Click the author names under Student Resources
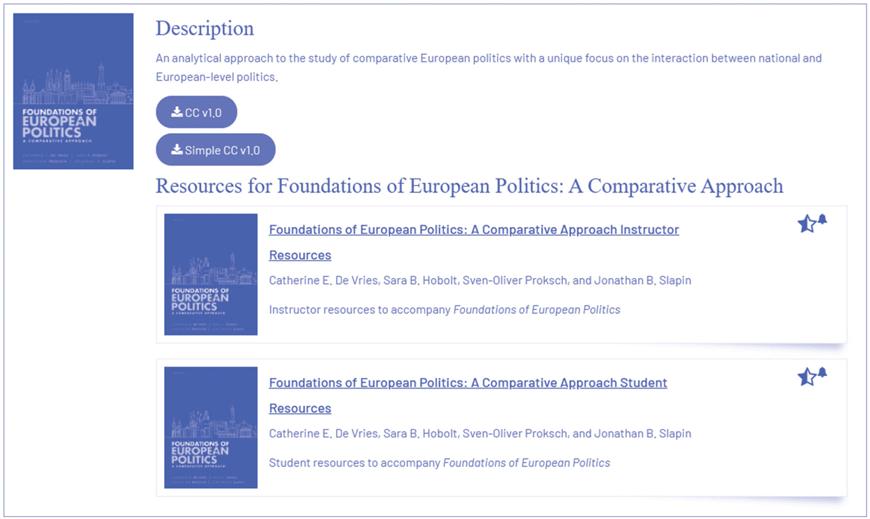This screenshot has width=870, height=519. pyautogui.click(x=479, y=434)
